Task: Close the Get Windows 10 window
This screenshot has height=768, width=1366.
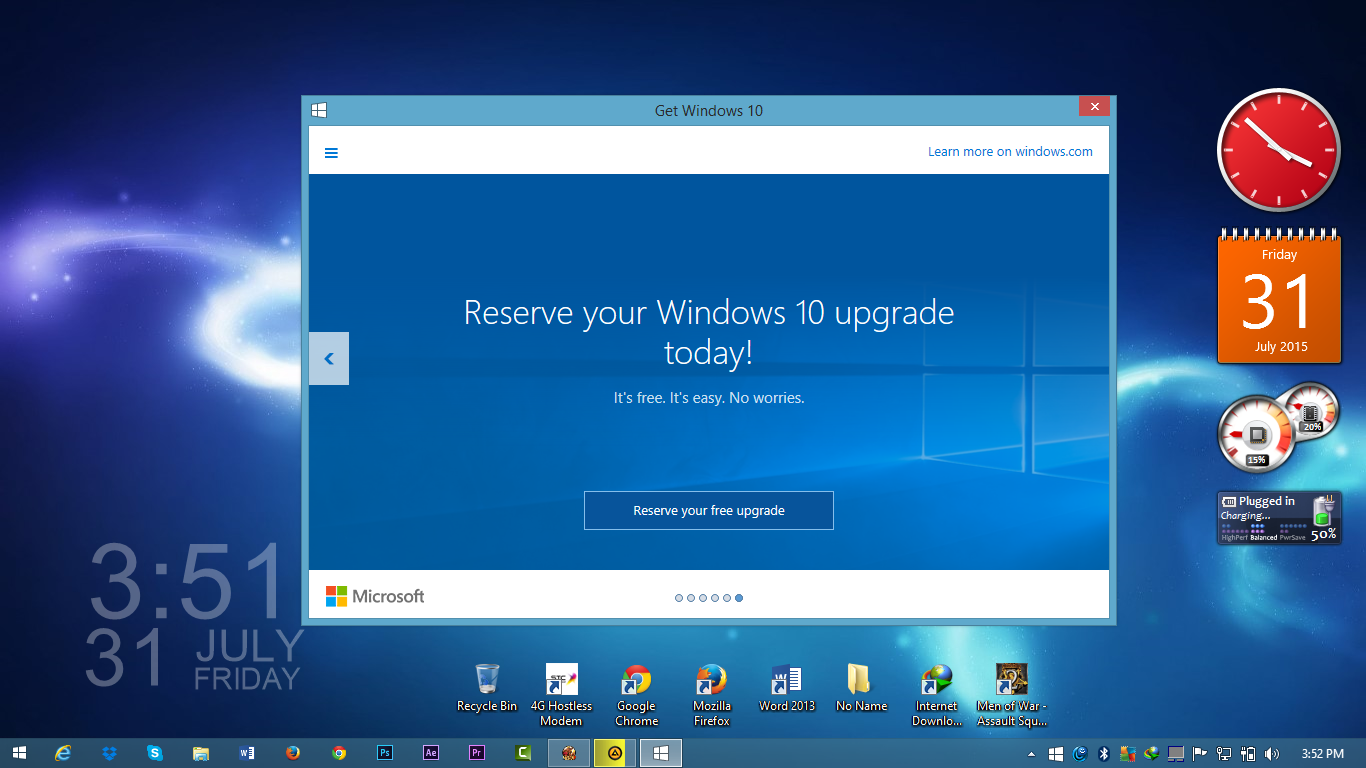Action: [1095, 106]
